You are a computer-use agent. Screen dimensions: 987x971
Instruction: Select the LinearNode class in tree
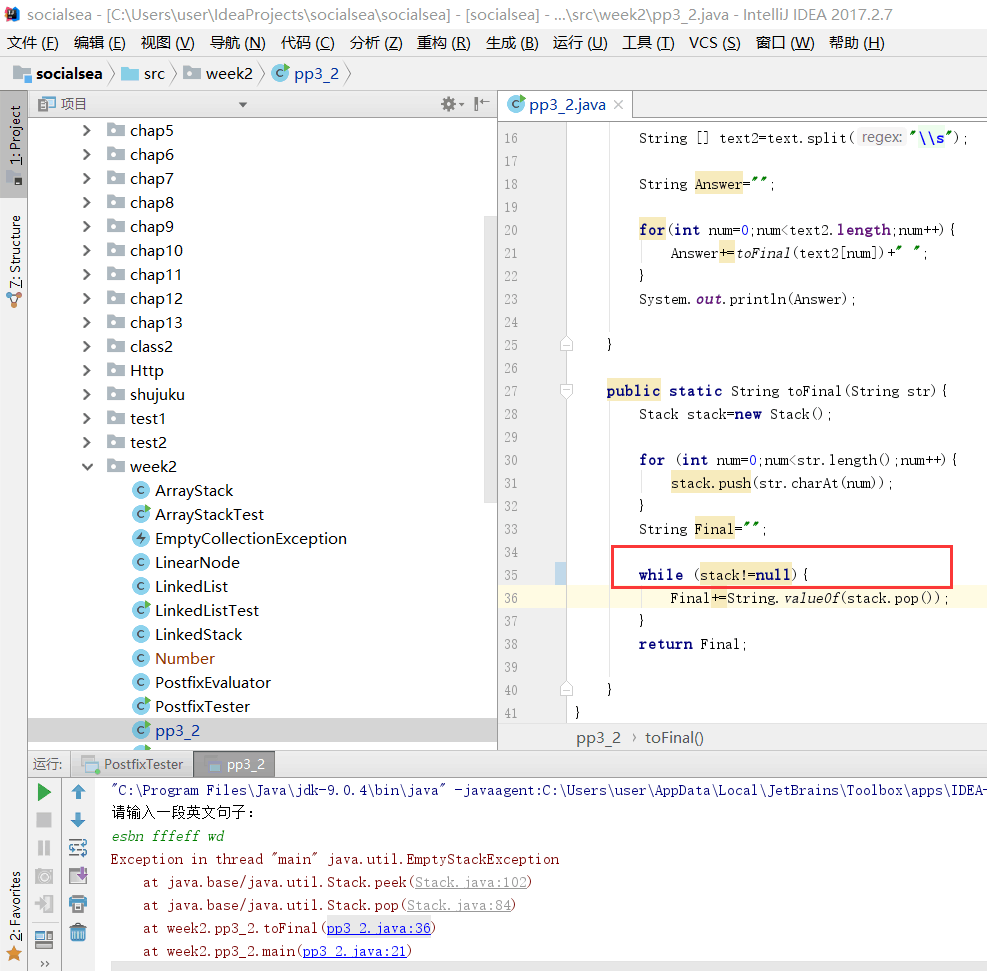click(197, 563)
